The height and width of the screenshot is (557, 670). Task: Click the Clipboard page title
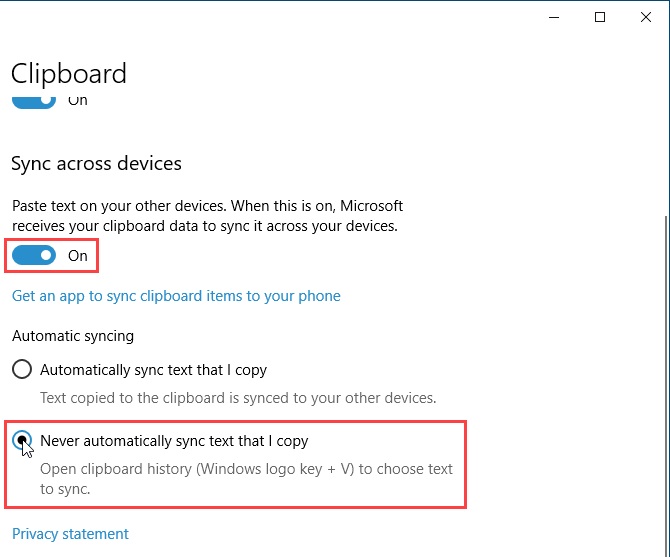(68, 73)
